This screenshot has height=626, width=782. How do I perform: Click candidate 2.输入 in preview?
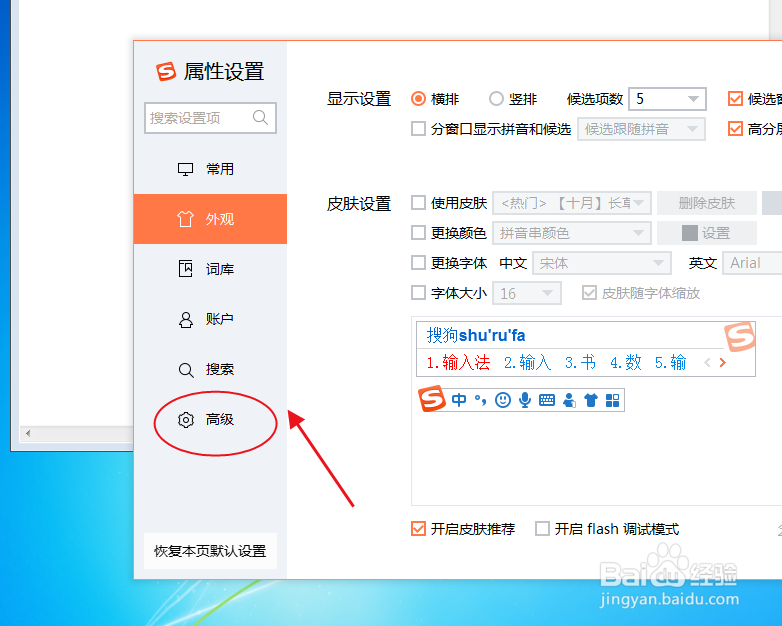pyautogui.click(x=527, y=363)
